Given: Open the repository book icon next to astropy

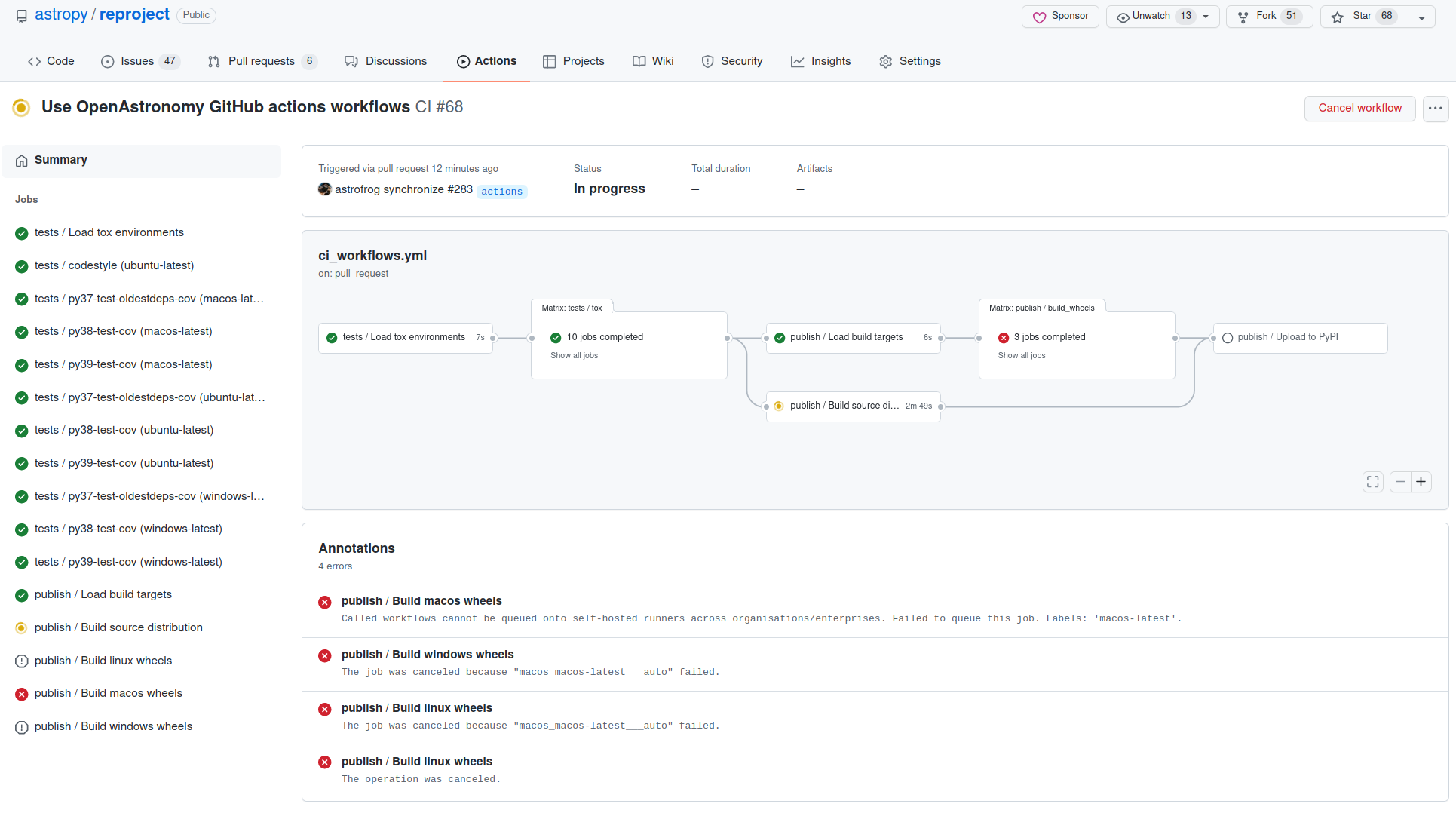Looking at the screenshot, I should 21,15.
